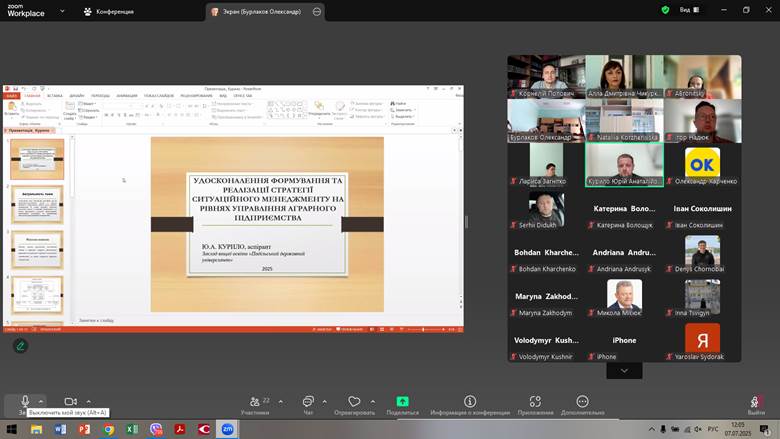The height and width of the screenshot is (439, 780).
Task: Change layout with the Вид button
Action: coord(689,10)
